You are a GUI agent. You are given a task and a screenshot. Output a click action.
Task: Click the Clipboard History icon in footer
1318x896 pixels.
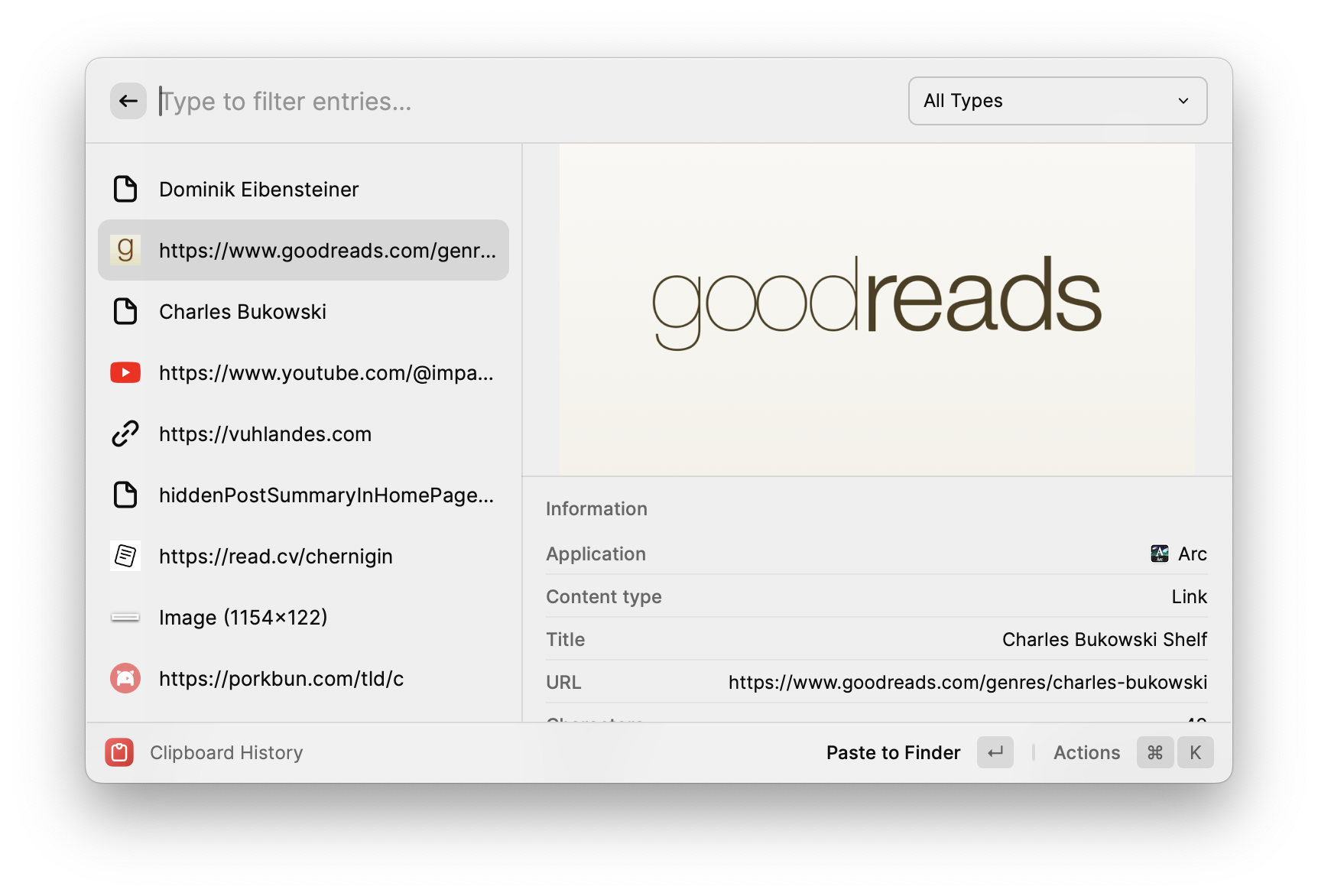[119, 752]
